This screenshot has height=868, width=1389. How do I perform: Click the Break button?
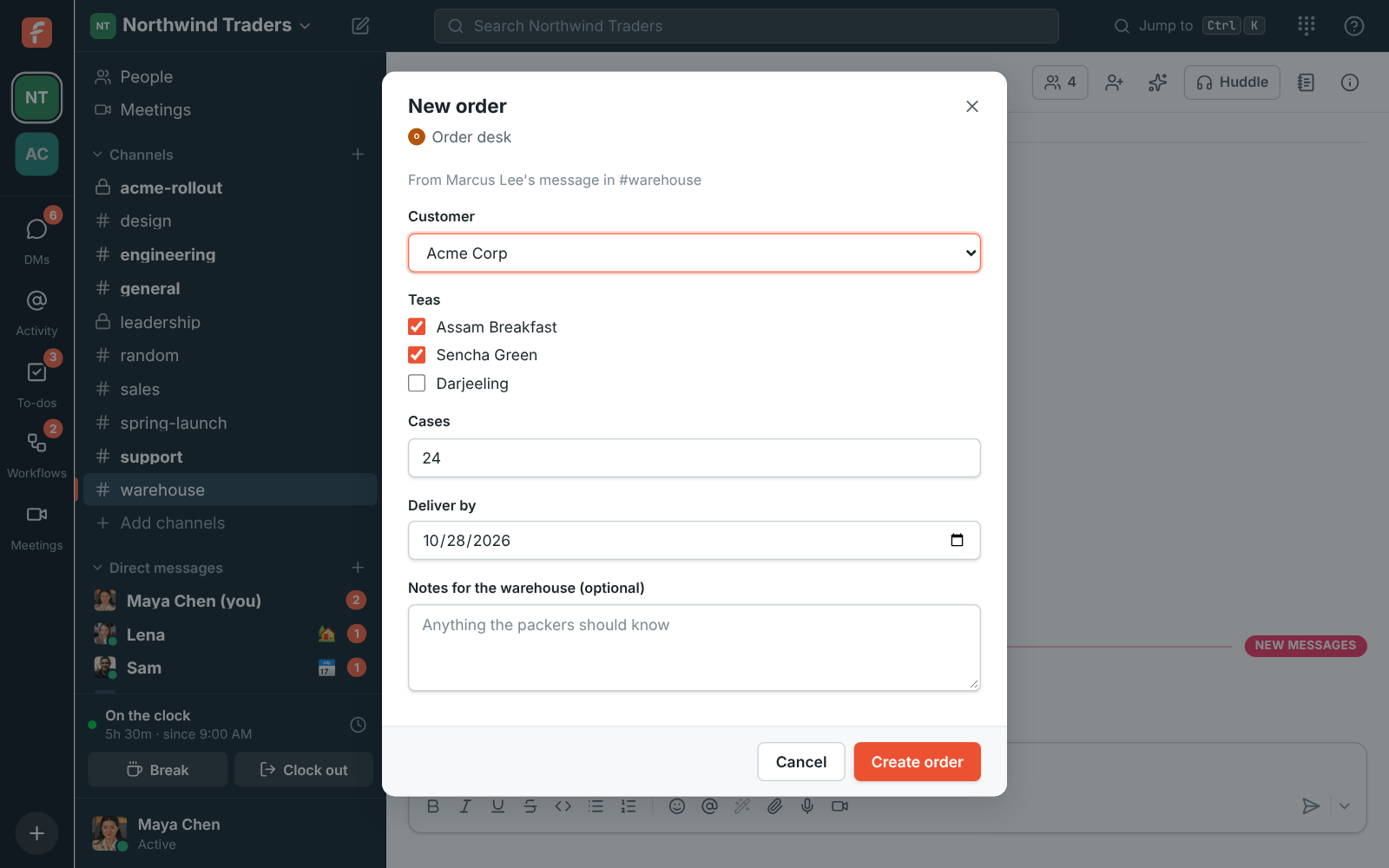(x=158, y=770)
